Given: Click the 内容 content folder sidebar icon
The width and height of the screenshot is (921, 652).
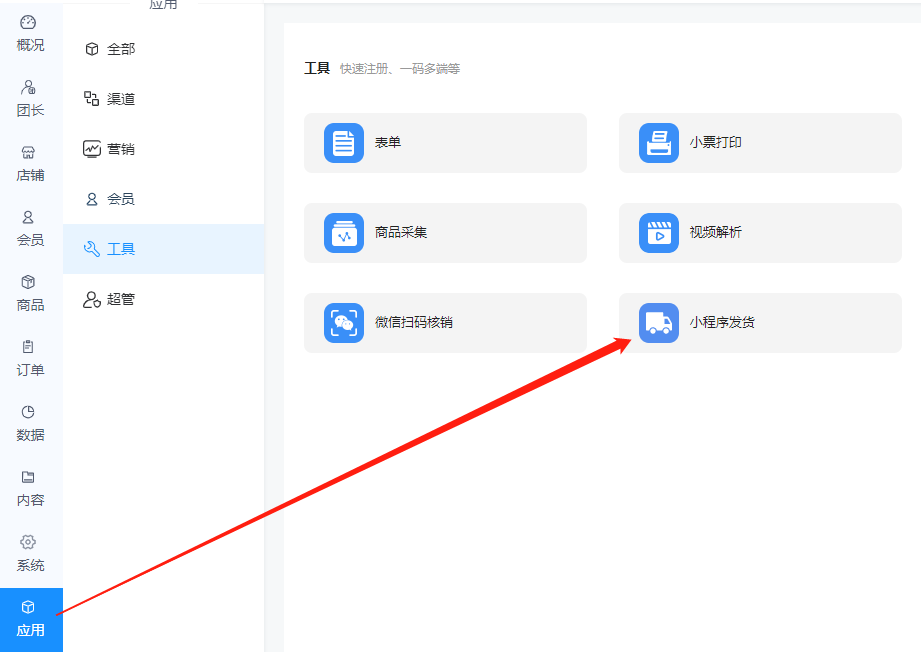Looking at the screenshot, I should click(28, 477).
